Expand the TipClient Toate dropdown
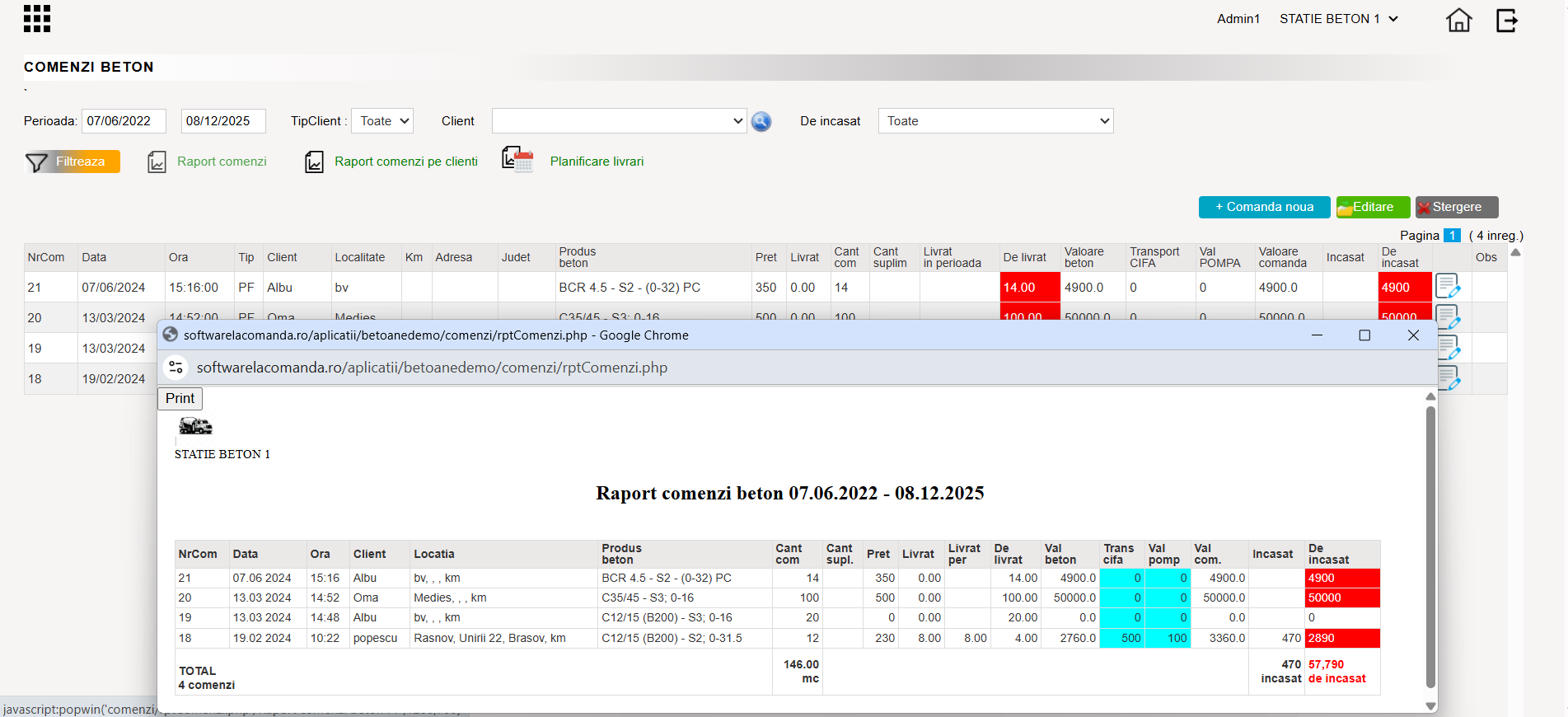This screenshot has width=1568, height=717. (x=382, y=121)
